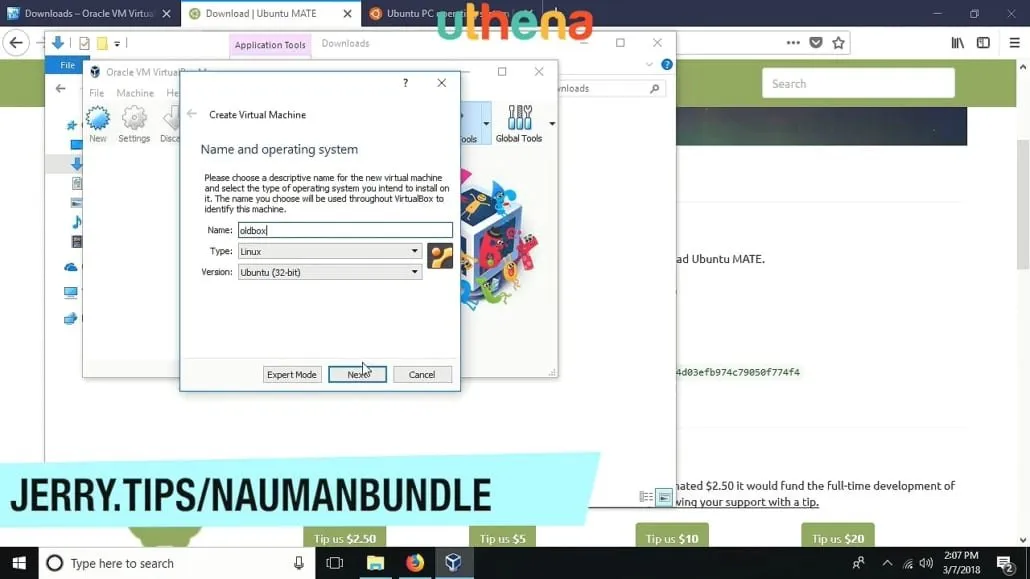The width and height of the screenshot is (1030, 579).
Task: Click the help question mark in Create Virtual Machine dialog
Action: pos(405,83)
